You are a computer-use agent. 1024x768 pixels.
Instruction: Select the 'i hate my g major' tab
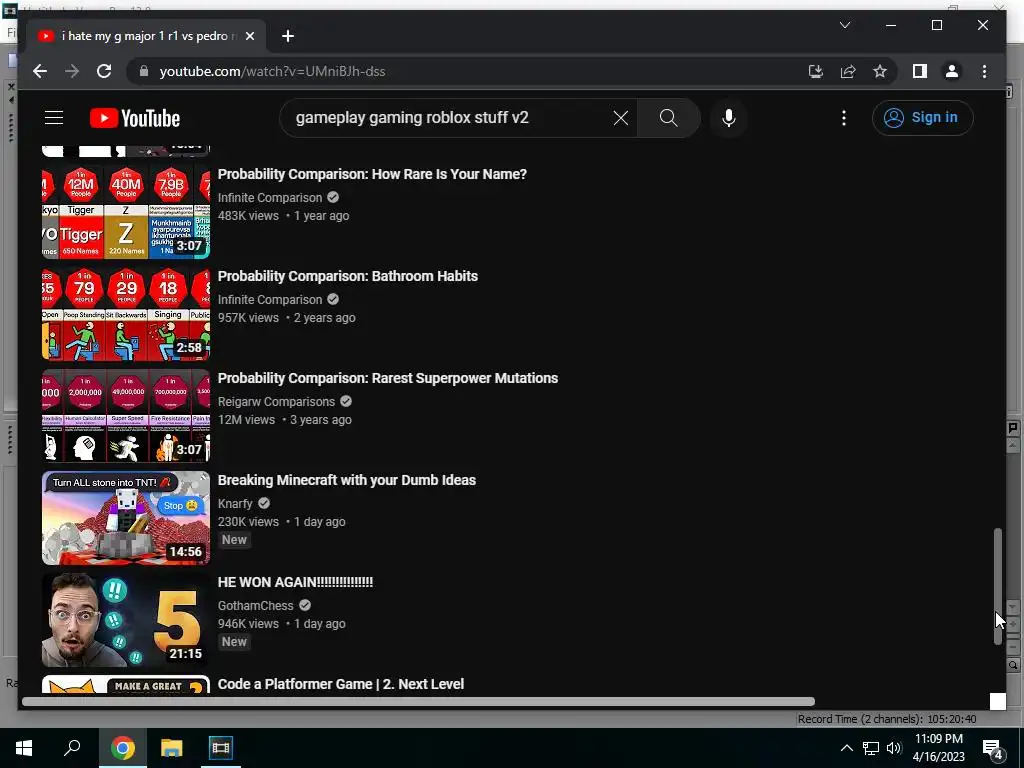(x=144, y=36)
